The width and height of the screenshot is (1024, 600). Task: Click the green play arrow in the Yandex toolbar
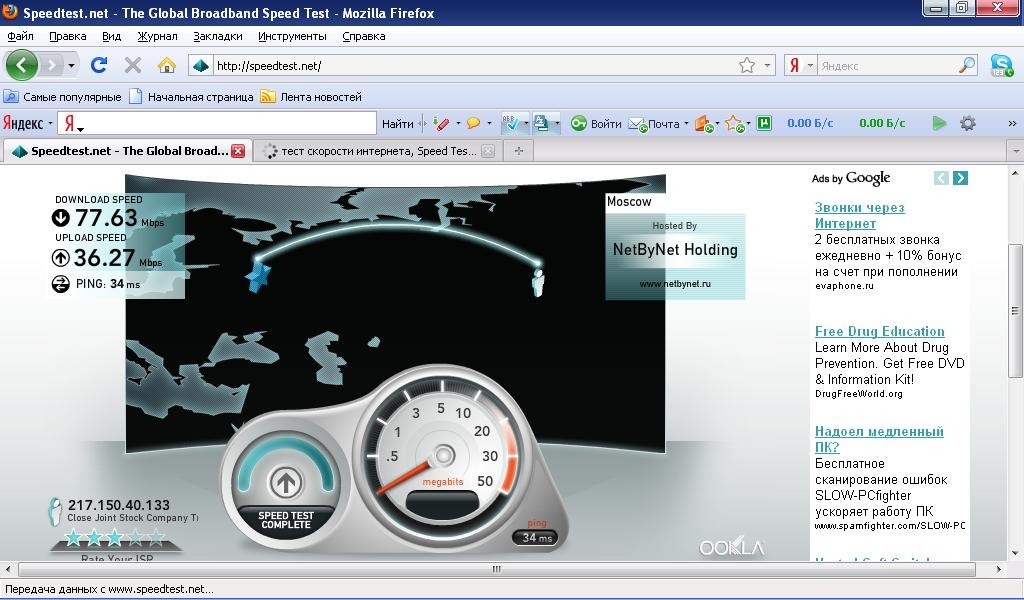[939, 124]
